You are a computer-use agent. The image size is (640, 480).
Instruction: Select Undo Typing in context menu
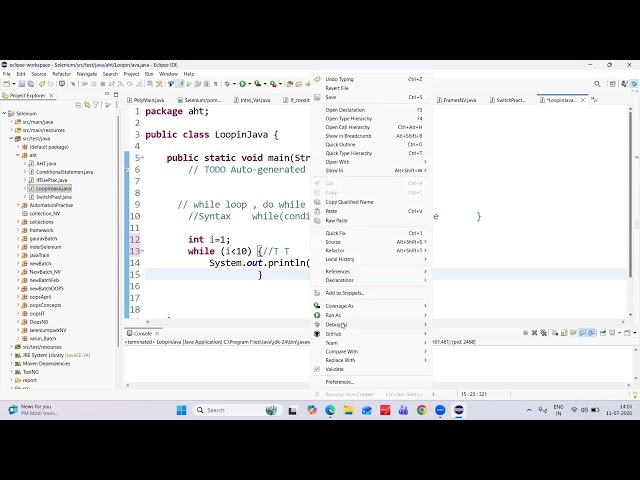pos(371,79)
